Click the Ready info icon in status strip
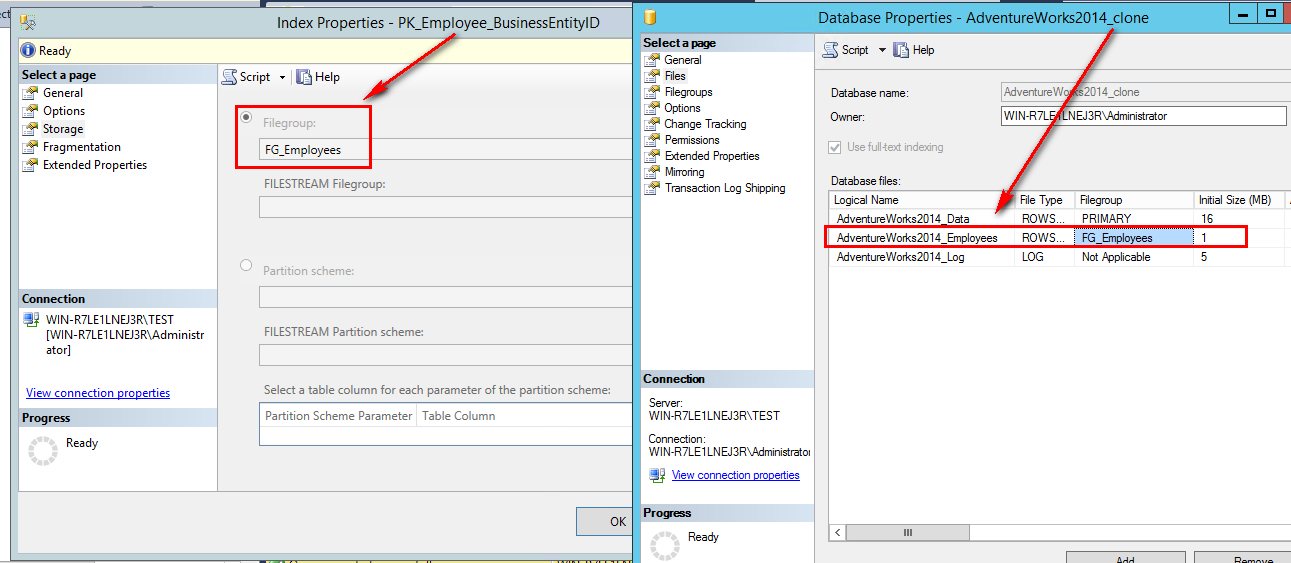This screenshot has height=563, width=1291. click(x=28, y=51)
